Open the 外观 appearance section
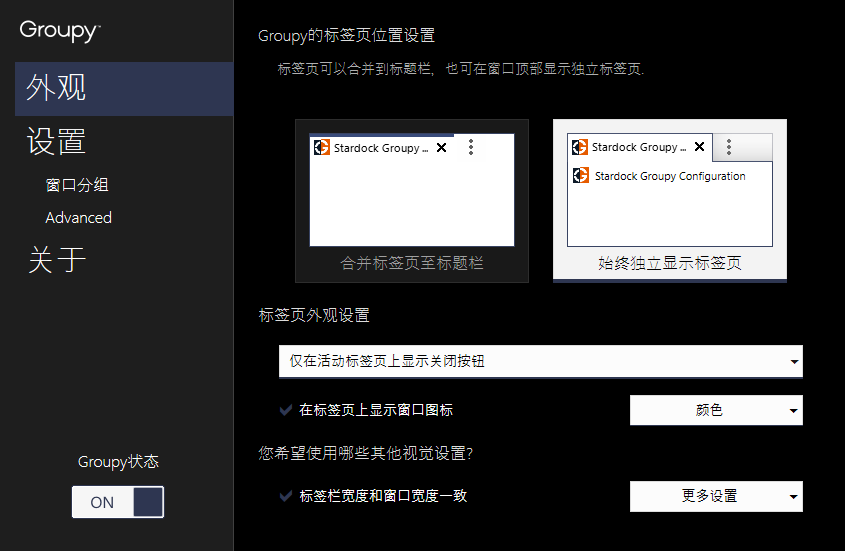Viewport: 845px width, 551px height. (x=124, y=88)
